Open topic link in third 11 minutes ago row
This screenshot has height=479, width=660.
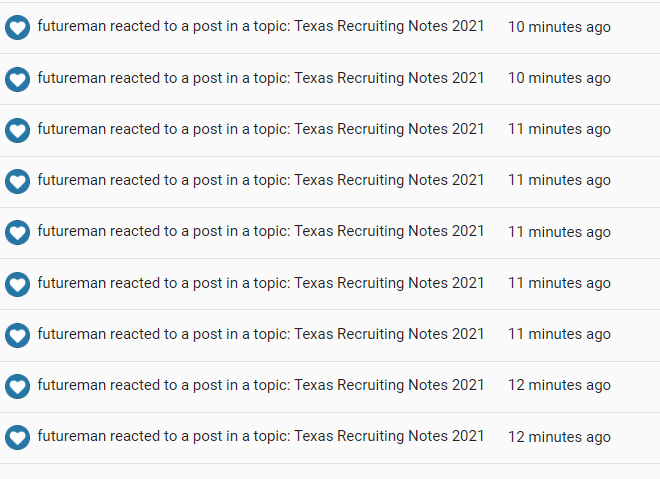389,231
